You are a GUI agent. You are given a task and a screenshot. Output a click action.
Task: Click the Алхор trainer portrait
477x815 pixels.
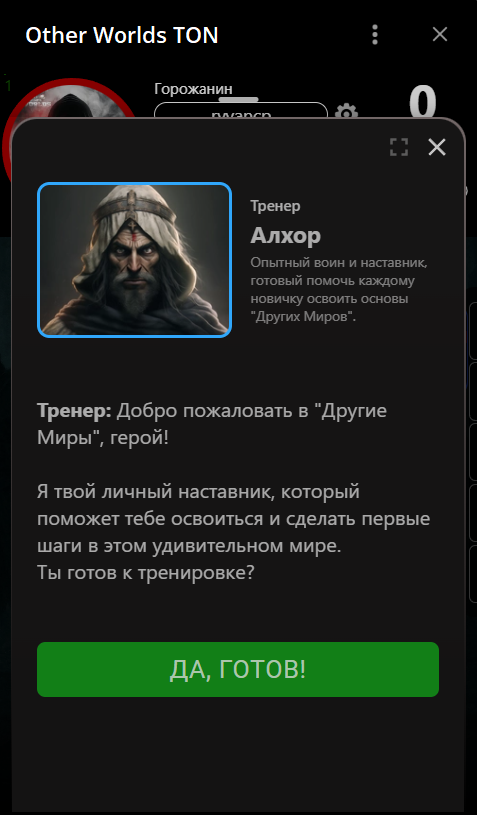134,260
